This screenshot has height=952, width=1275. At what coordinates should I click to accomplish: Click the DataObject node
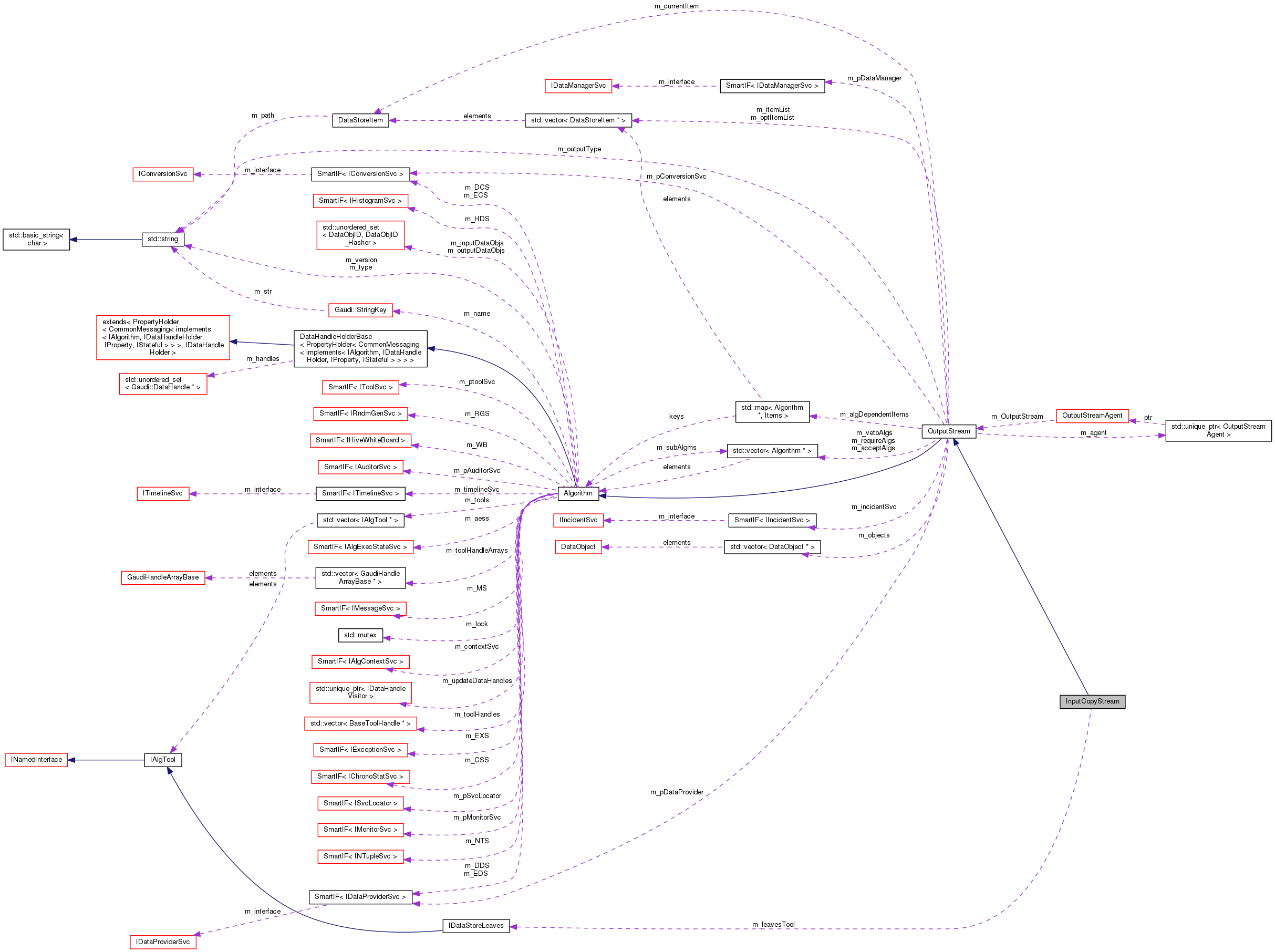(x=578, y=546)
